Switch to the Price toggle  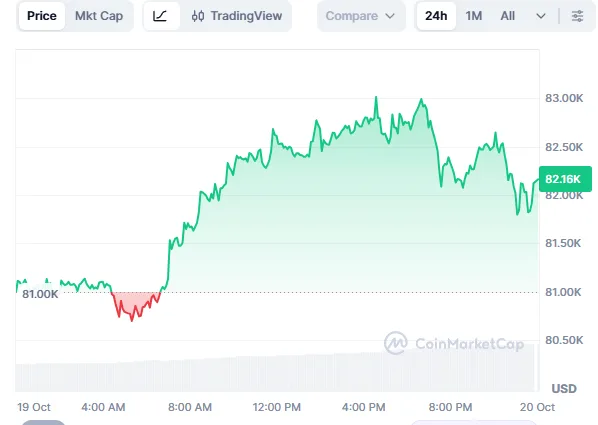point(42,16)
